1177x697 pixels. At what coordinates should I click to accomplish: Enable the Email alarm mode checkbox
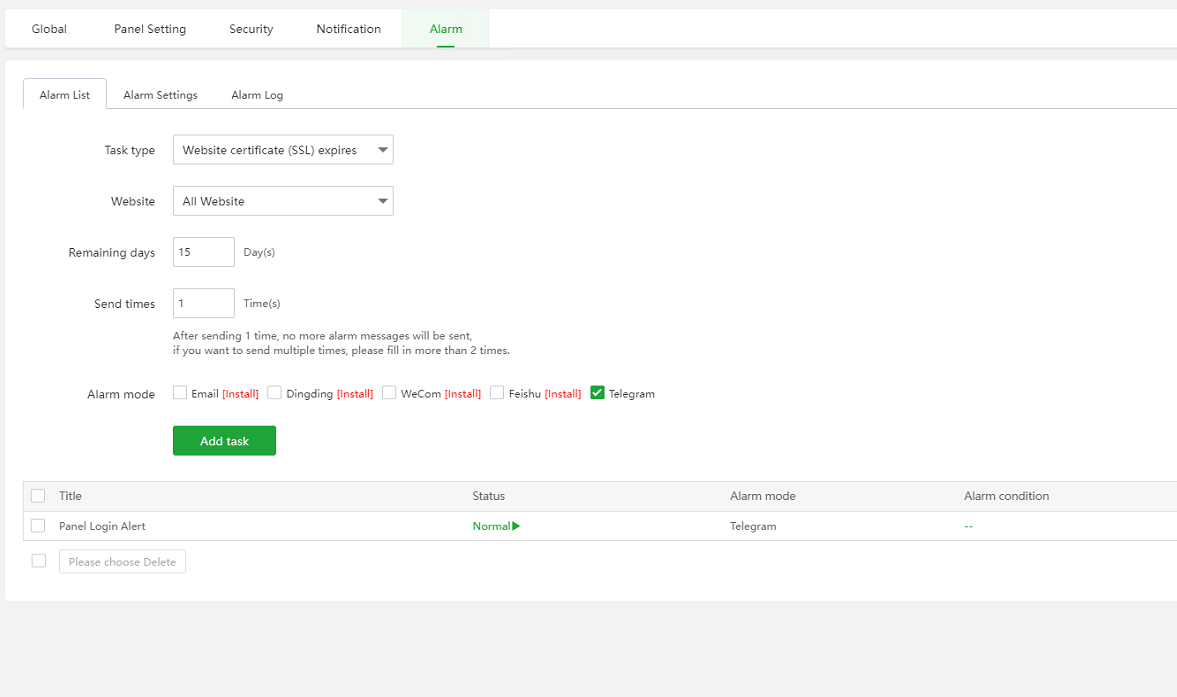point(180,393)
